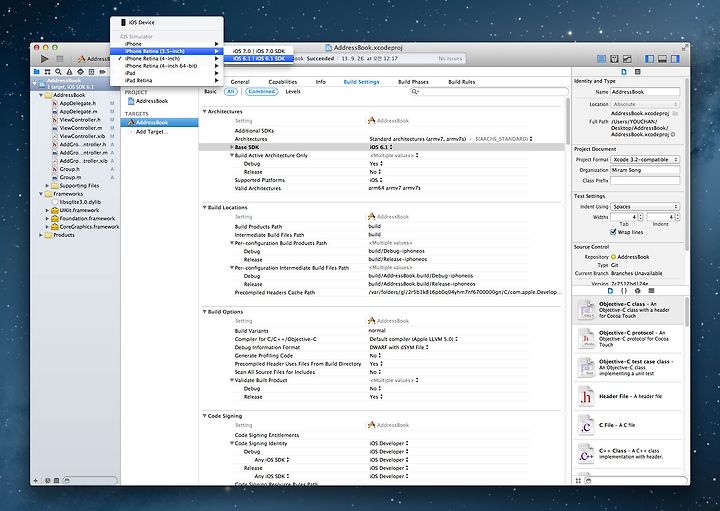Open ViewController.xib in file navigator
The height and width of the screenshot is (511, 720).
[x=82, y=136]
